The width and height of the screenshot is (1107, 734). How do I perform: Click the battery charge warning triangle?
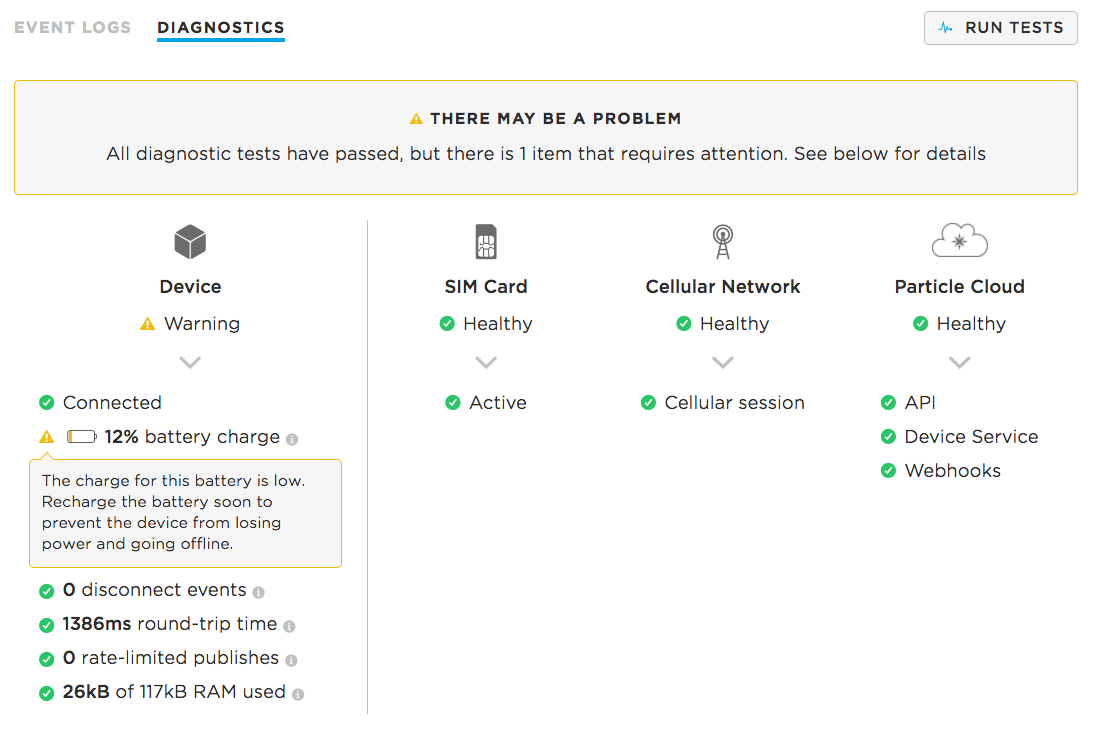point(47,437)
